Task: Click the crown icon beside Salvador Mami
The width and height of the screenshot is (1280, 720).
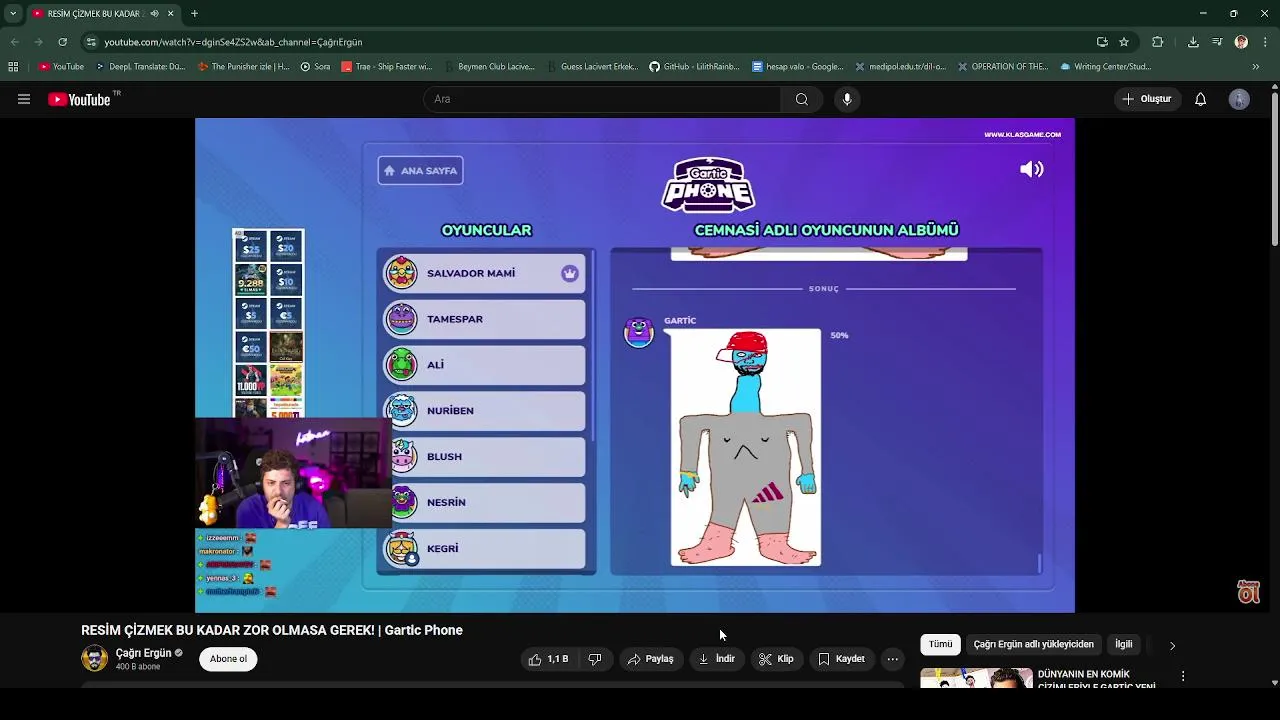Action: [570, 273]
